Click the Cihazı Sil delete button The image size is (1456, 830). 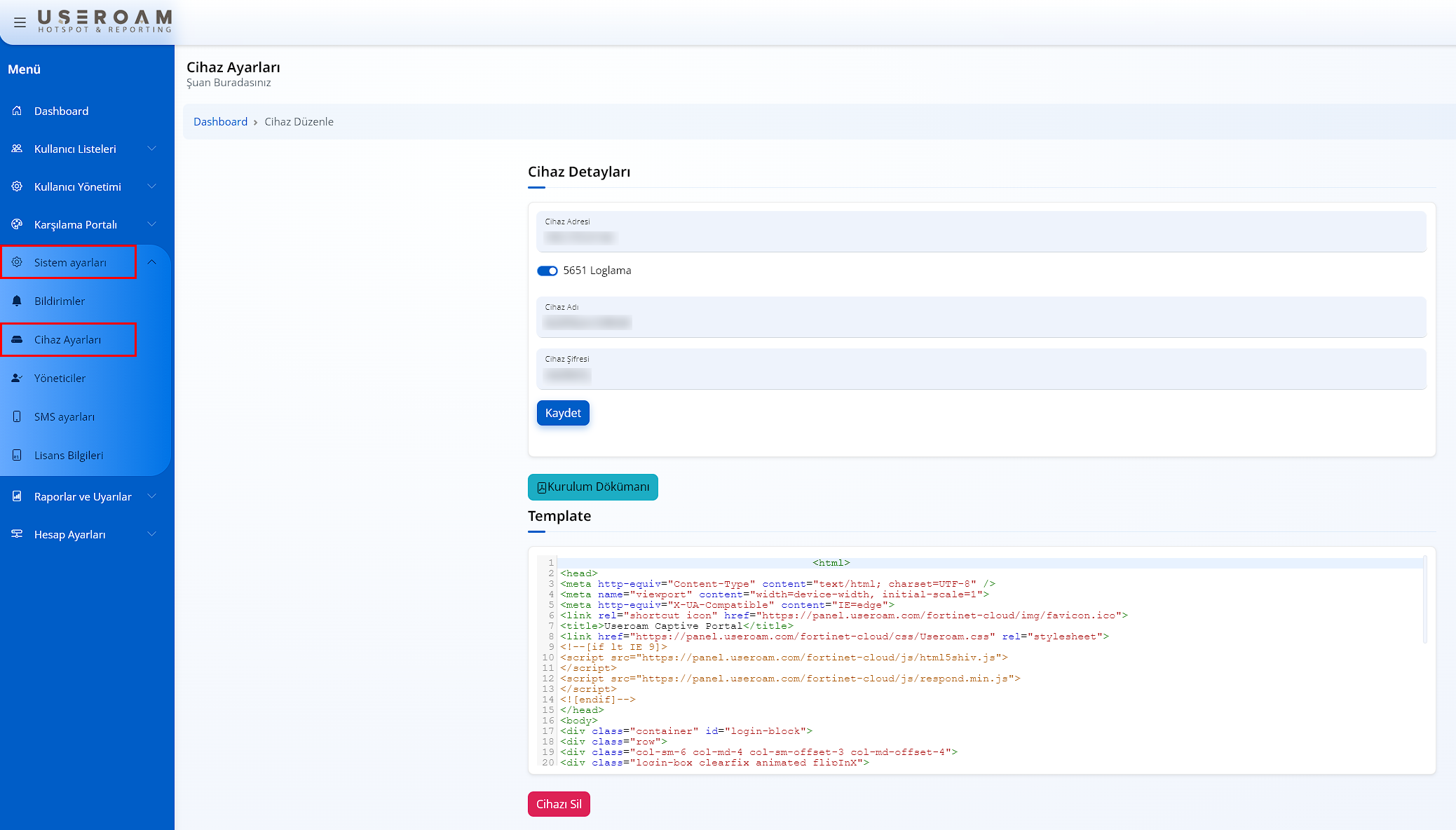[559, 804]
